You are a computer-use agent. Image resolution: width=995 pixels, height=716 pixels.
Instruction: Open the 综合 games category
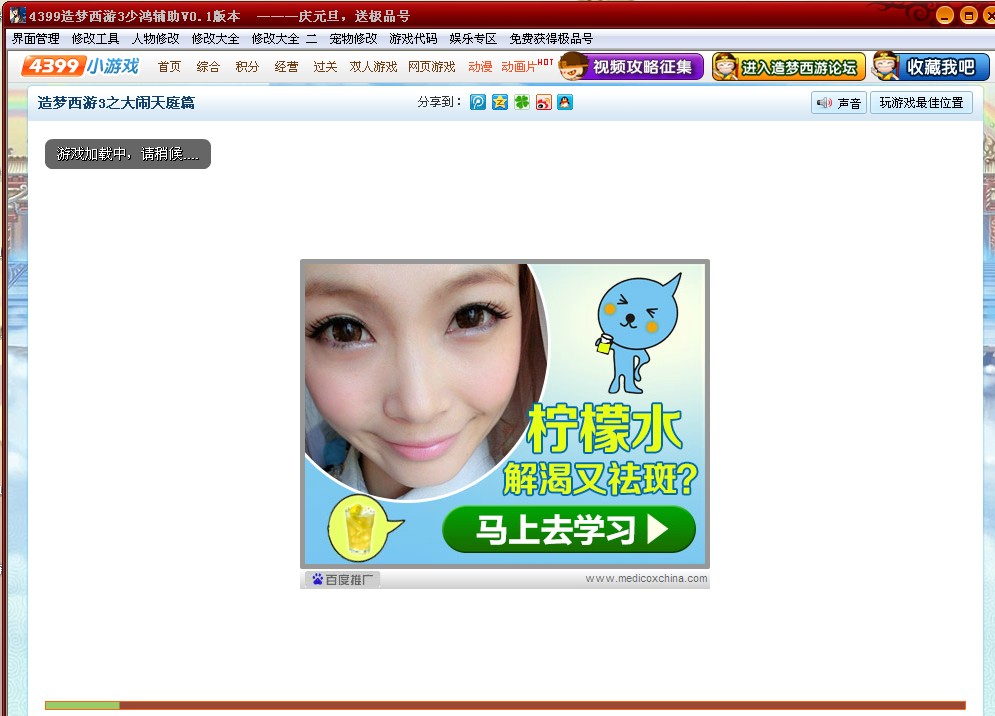208,67
